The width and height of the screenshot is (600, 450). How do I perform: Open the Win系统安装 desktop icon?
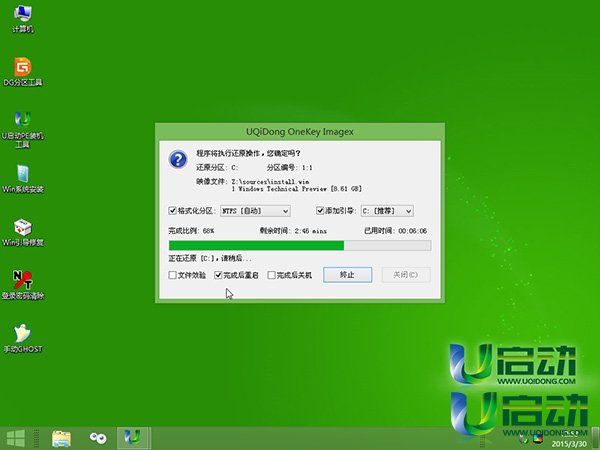(23, 179)
